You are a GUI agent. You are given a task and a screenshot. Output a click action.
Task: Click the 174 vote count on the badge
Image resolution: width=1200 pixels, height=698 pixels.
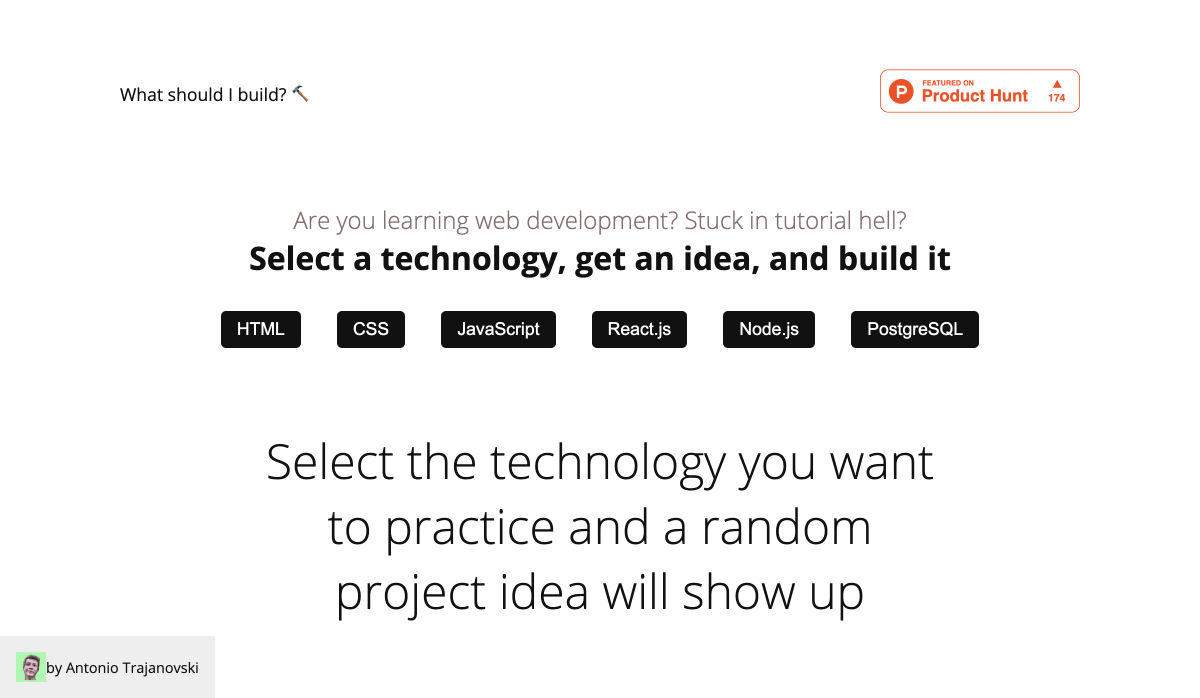click(x=1056, y=98)
